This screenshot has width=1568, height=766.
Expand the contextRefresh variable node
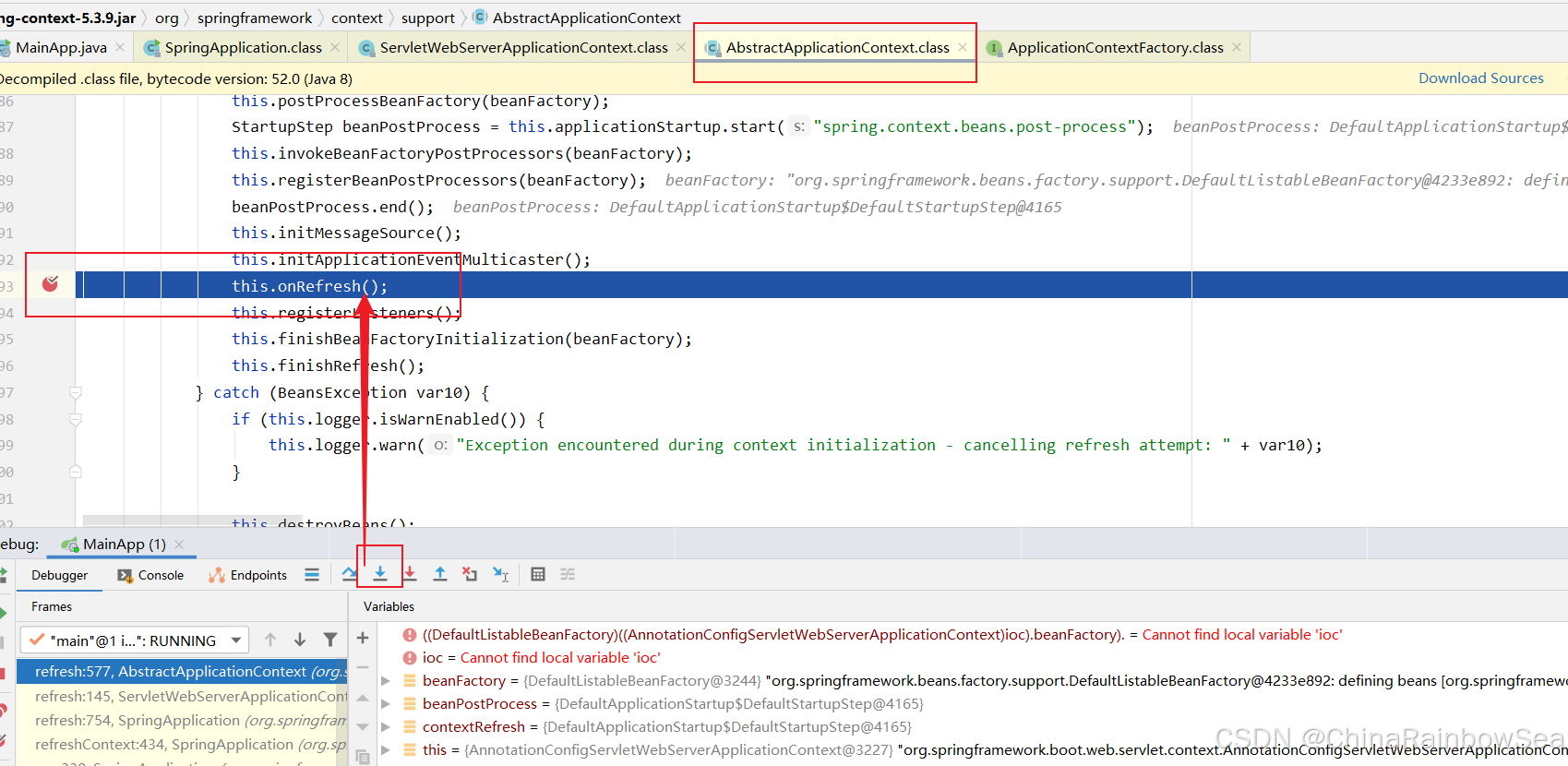tap(386, 727)
